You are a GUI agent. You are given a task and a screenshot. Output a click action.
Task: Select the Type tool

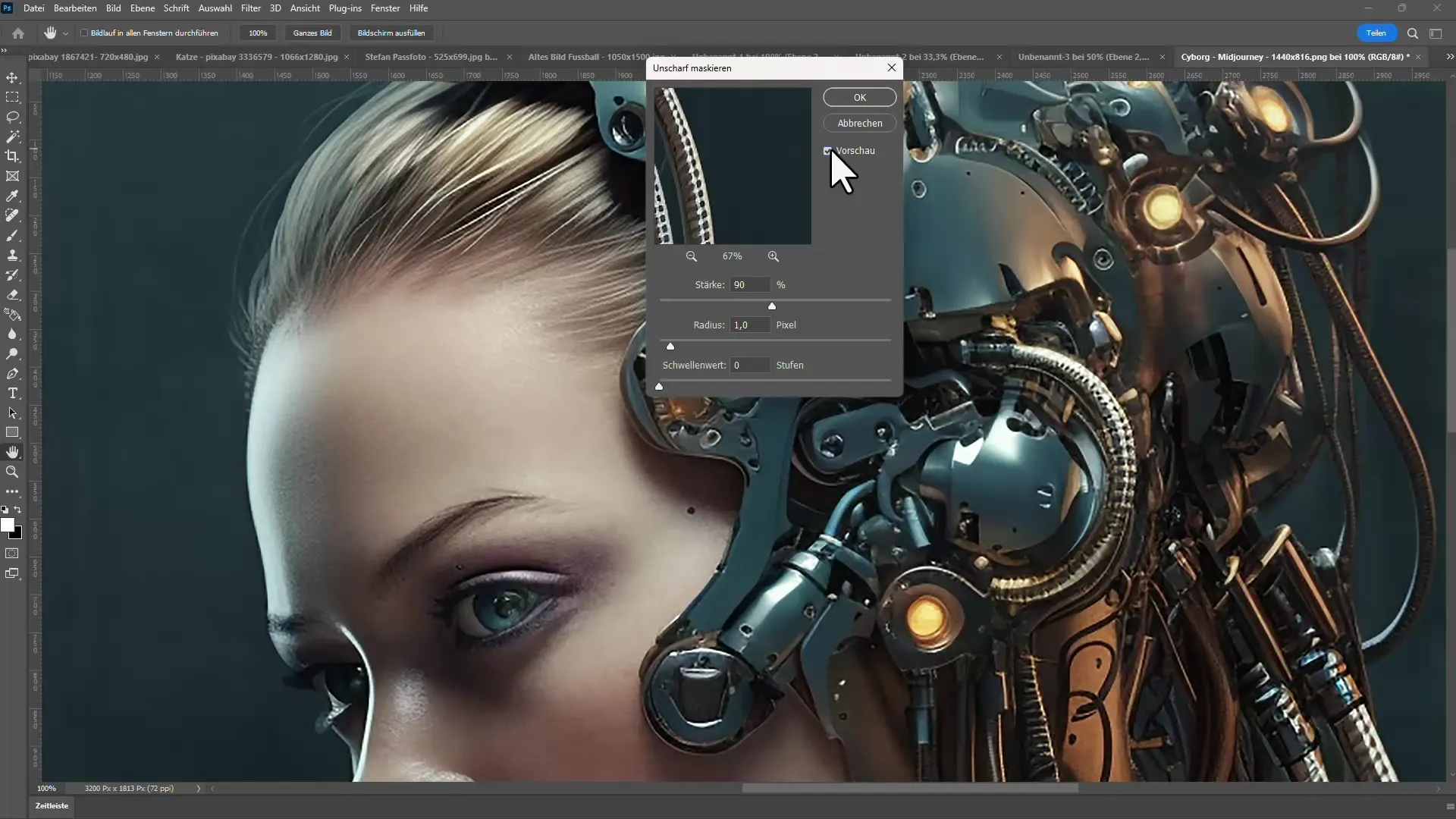tap(12, 393)
